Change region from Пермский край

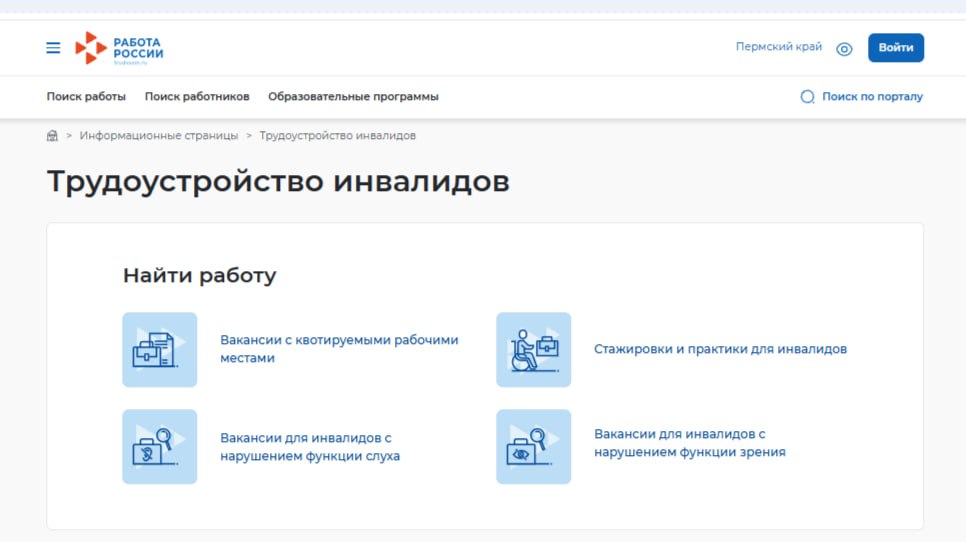pos(778,47)
